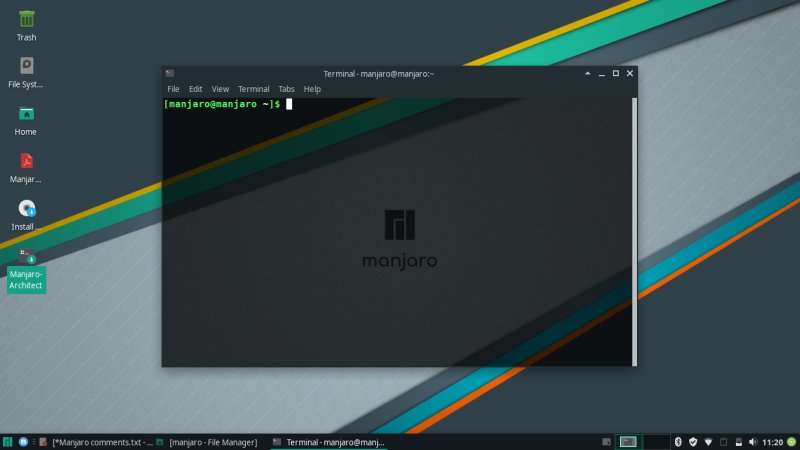The image size is (800, 450).
Task: Open the clipboard manager tray icon
Action: tap(723, 442)
